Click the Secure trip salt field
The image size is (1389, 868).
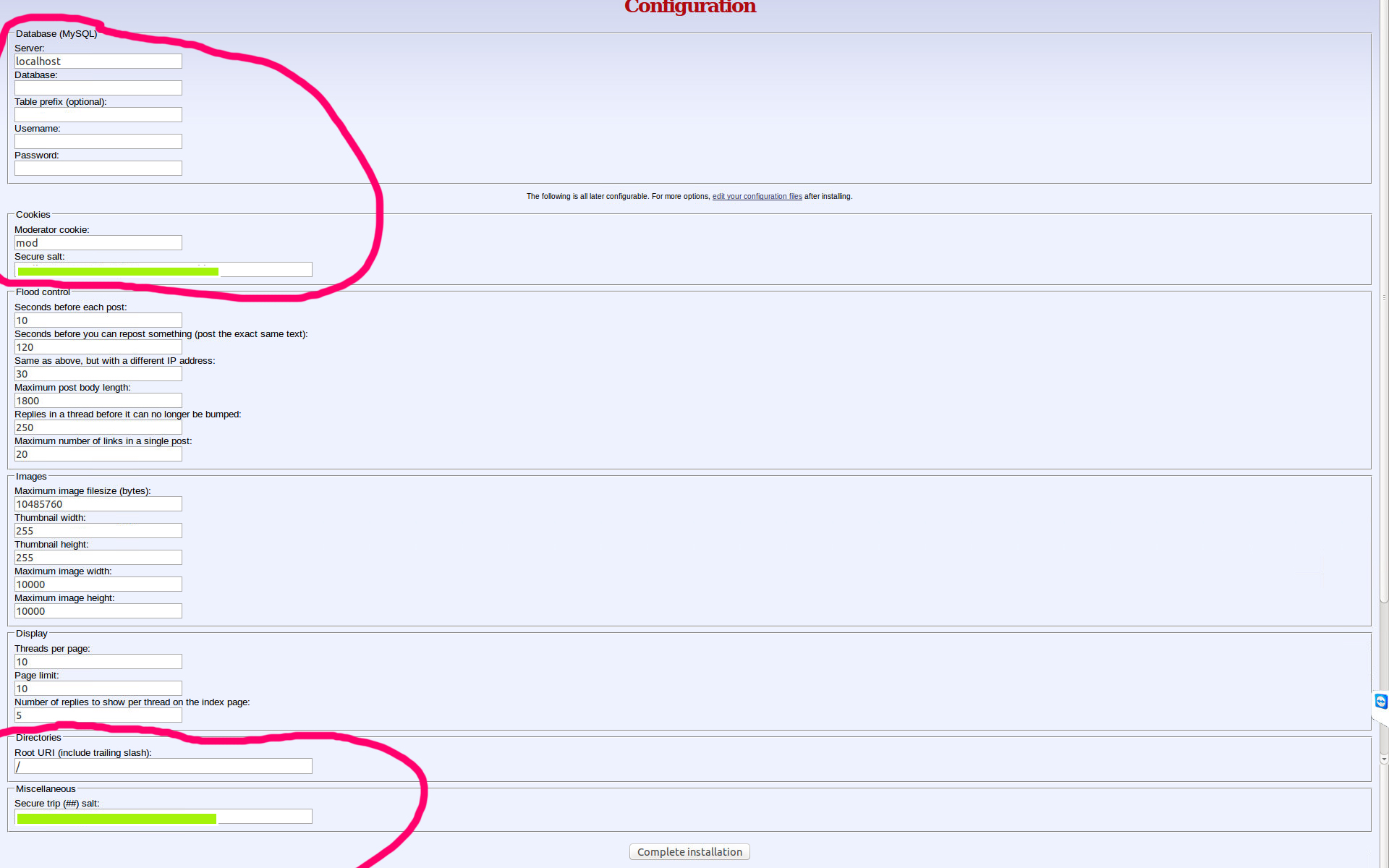265,817
